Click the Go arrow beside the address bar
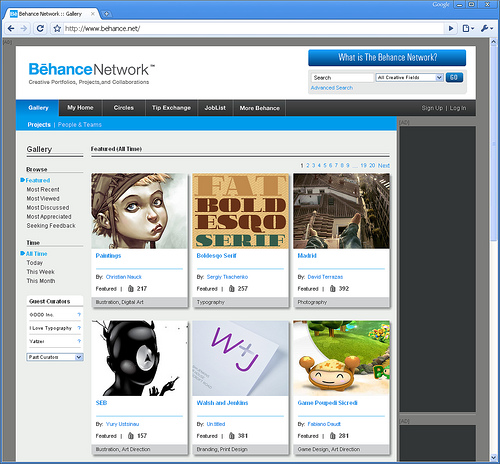This screenshot has width=500, height=464. (451, 29)
